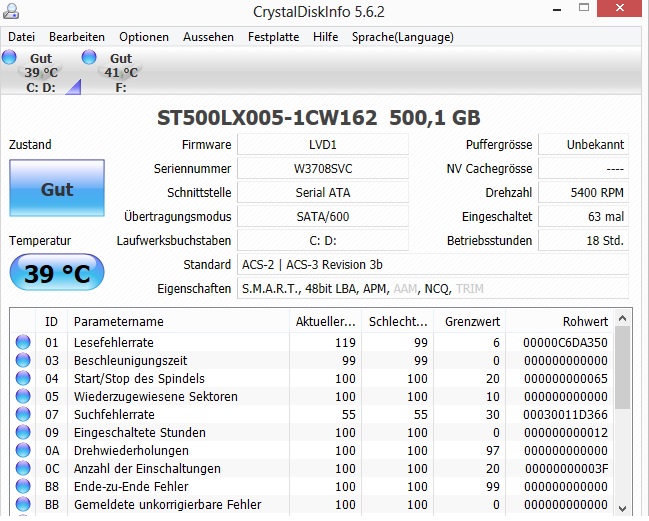
Task: Click status orb for Beschleunigungszeit row
Action: (23, 360)
